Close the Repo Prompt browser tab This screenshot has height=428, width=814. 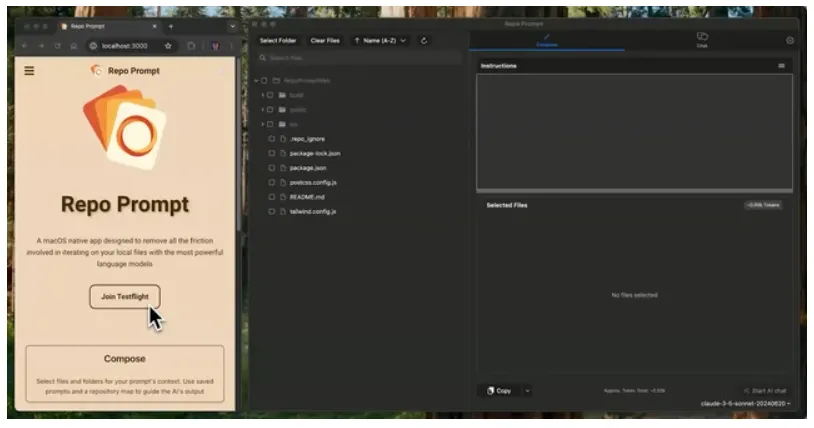(x=155, y=26)
